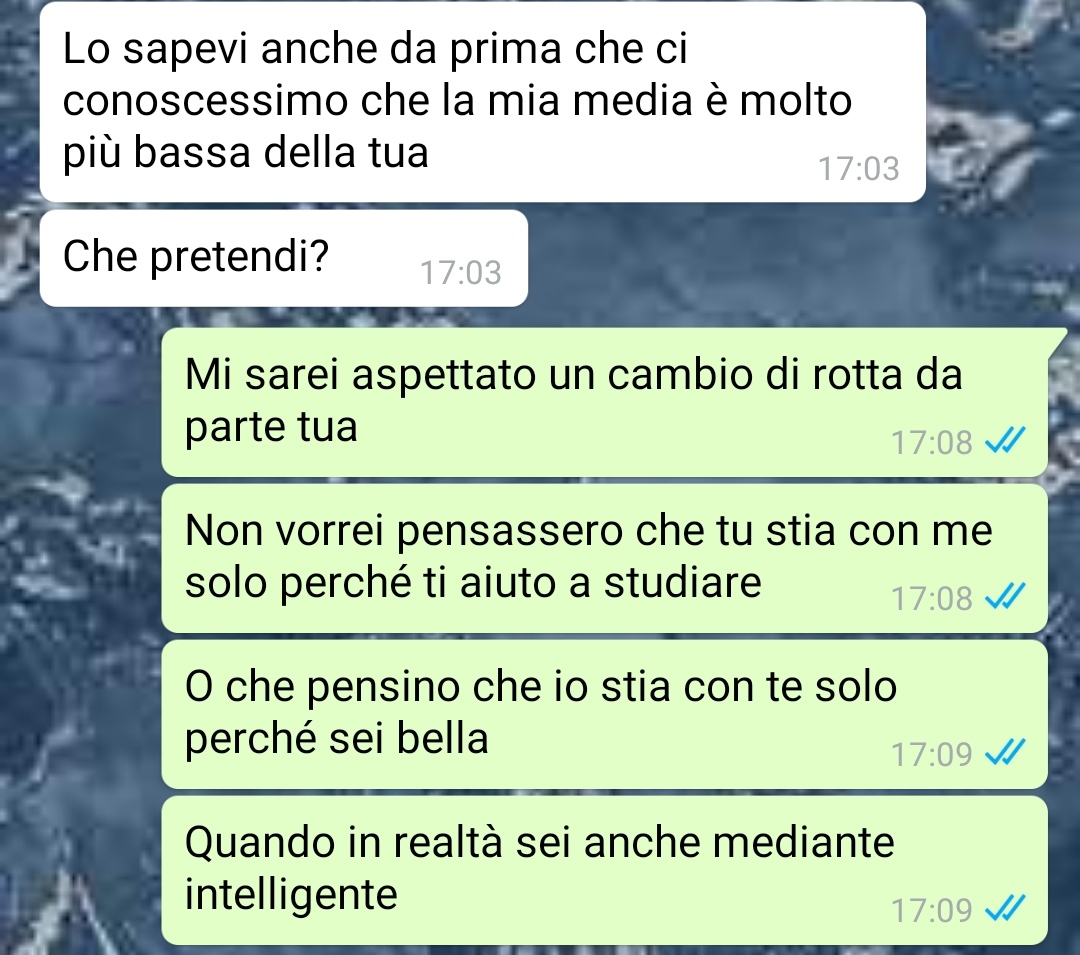Tap the 17:09 timestamp on 'intelligente' message
The width and height of the screenshot is (1080, 955).
coord(931,910)
